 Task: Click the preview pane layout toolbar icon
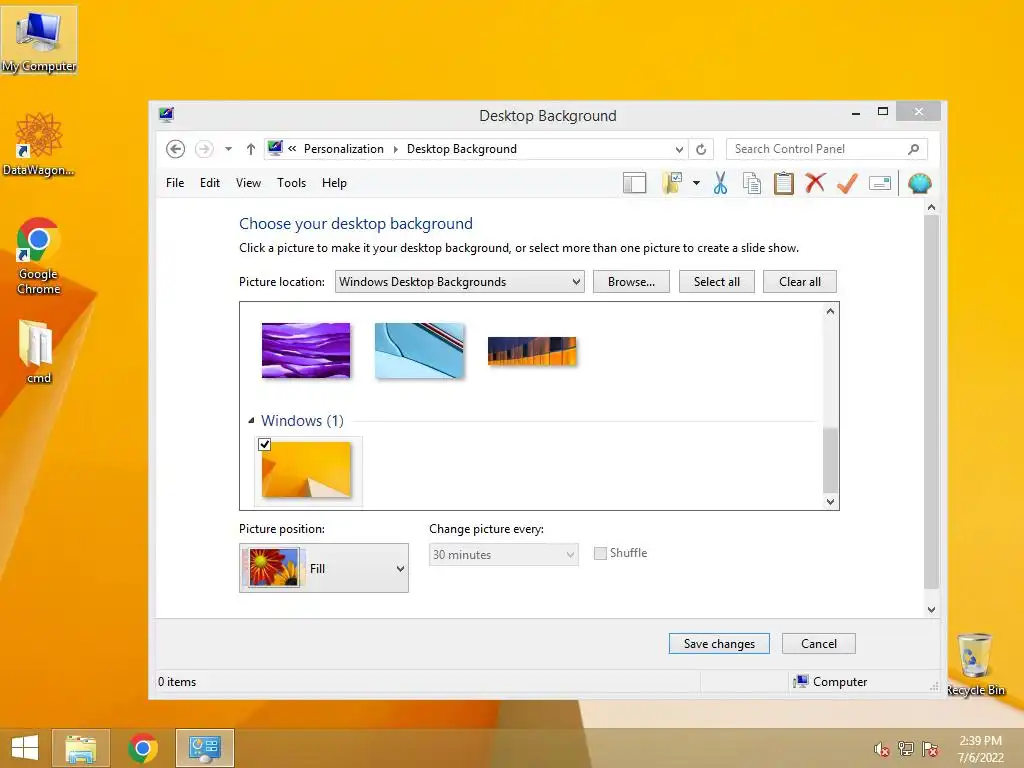[x=634, y=184]
